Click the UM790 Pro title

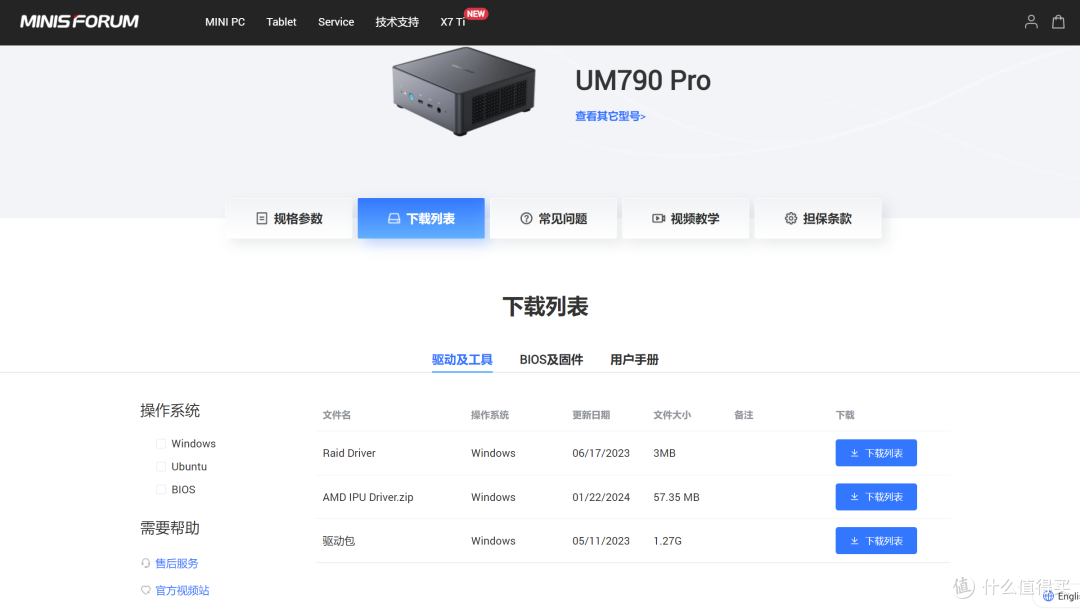point(643,81)
